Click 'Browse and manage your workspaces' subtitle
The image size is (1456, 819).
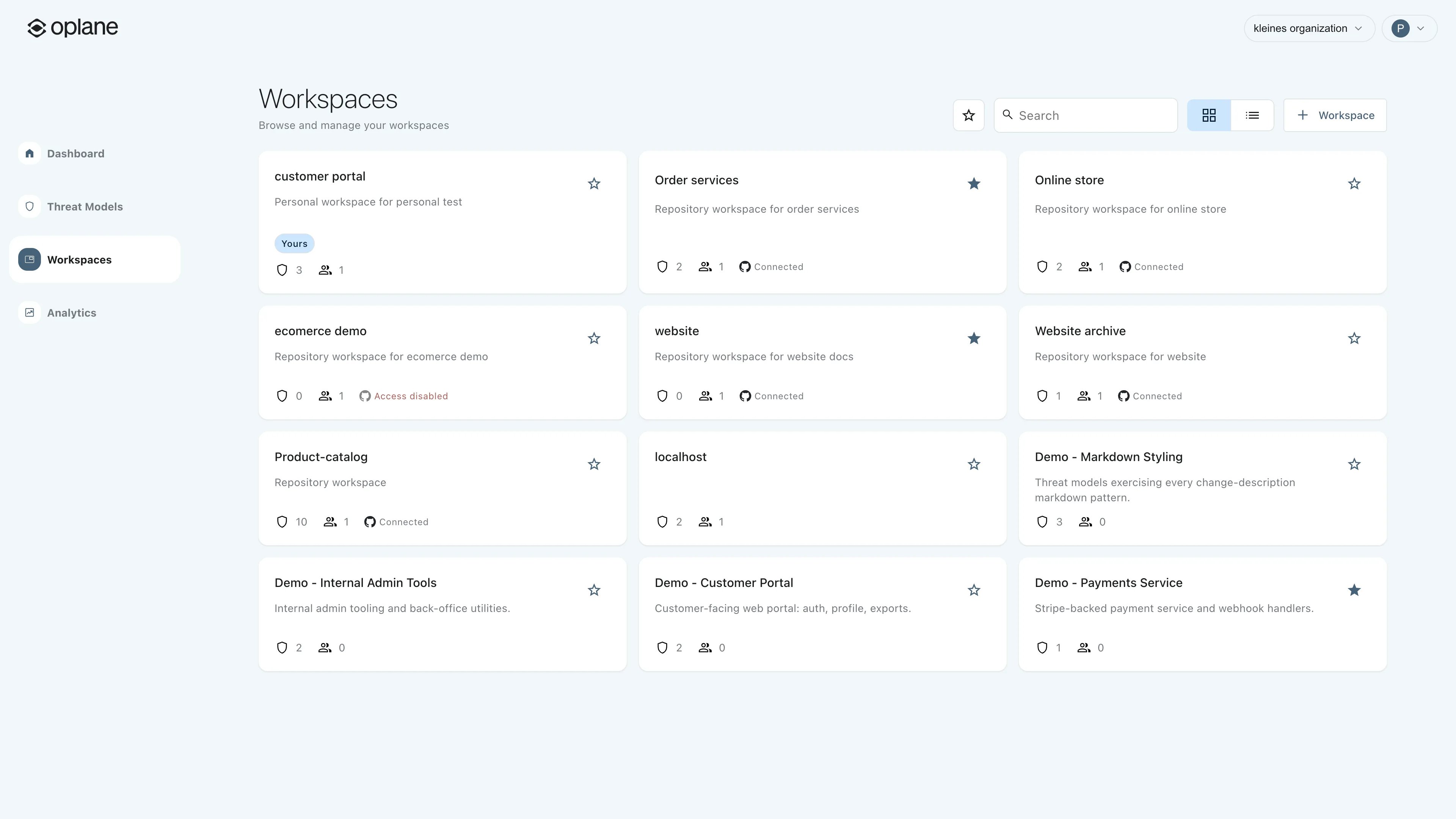(354, 126)
